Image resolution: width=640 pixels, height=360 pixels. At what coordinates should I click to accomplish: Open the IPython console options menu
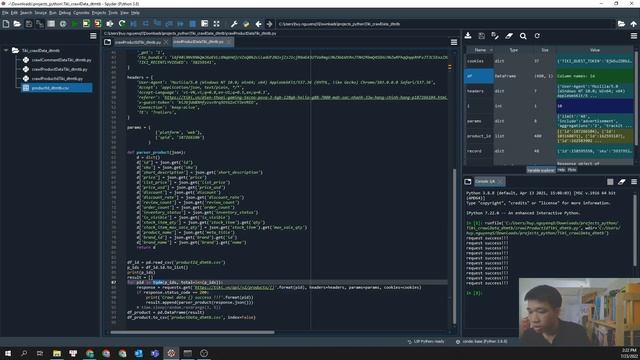633,182
